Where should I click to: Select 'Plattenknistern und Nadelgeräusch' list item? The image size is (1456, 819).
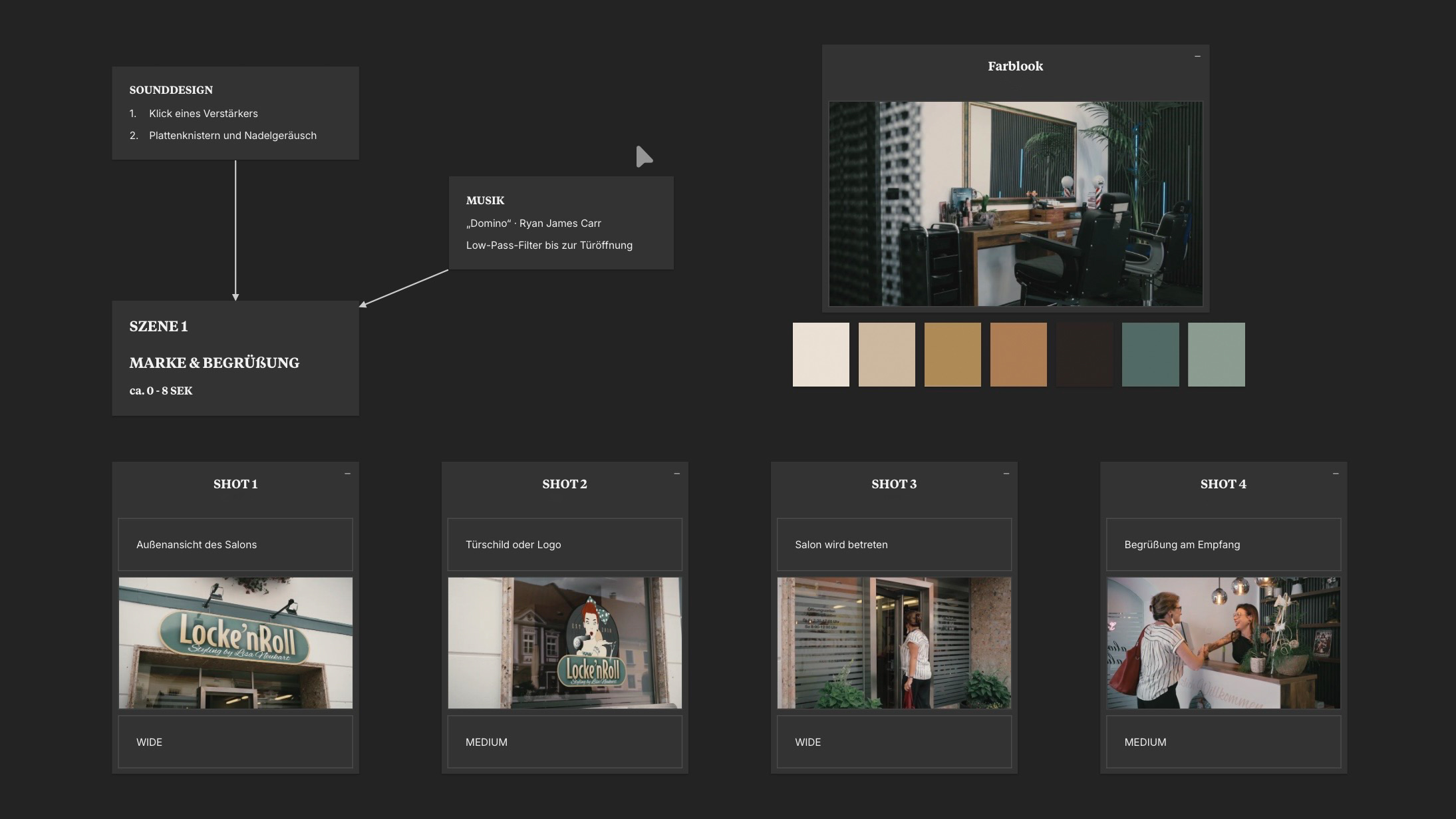click(233, 135)
